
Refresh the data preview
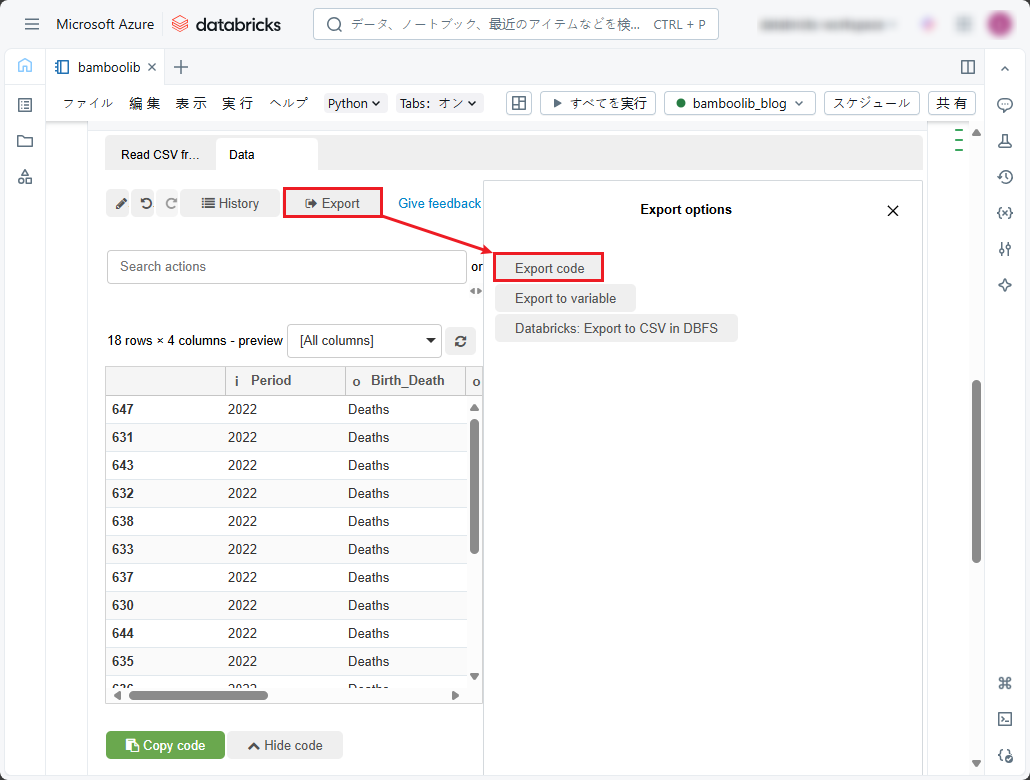460,341
